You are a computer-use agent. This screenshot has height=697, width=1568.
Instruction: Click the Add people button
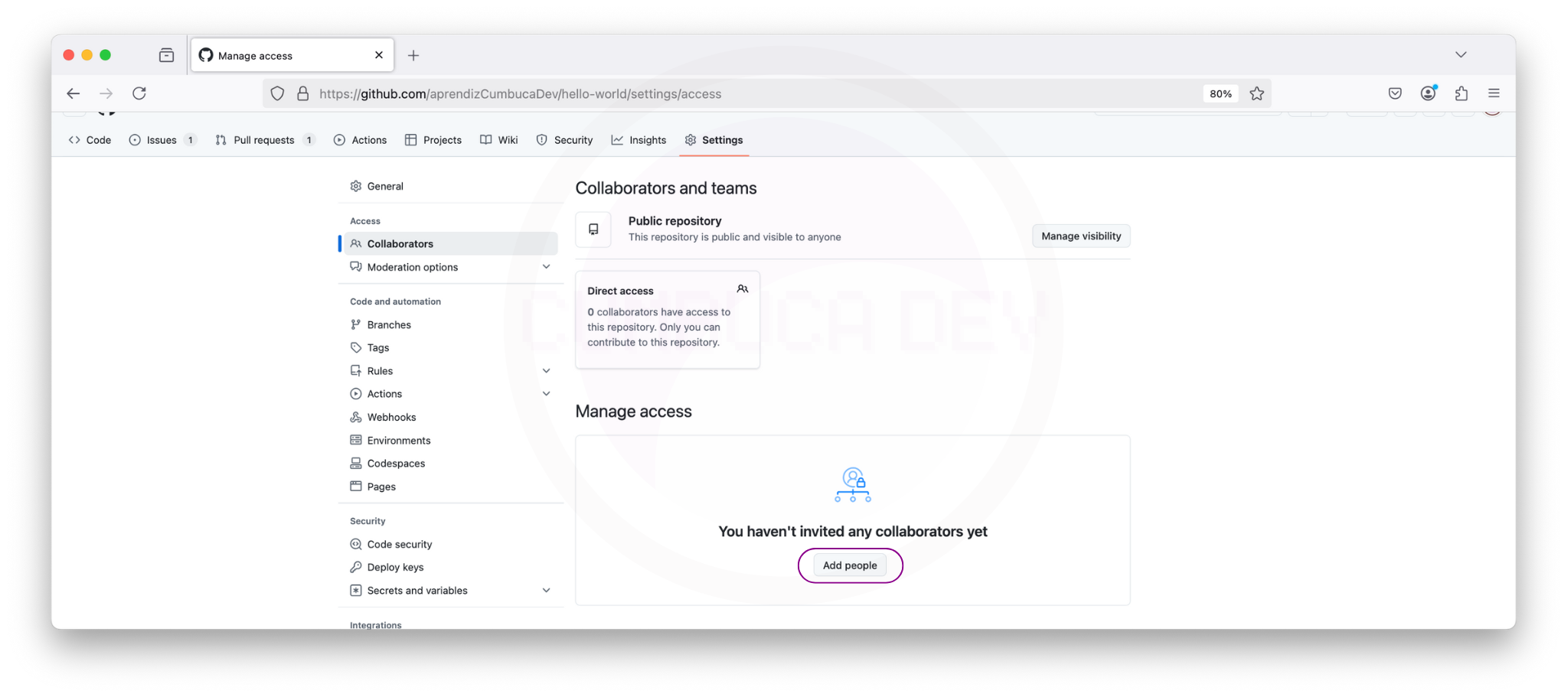850,565
